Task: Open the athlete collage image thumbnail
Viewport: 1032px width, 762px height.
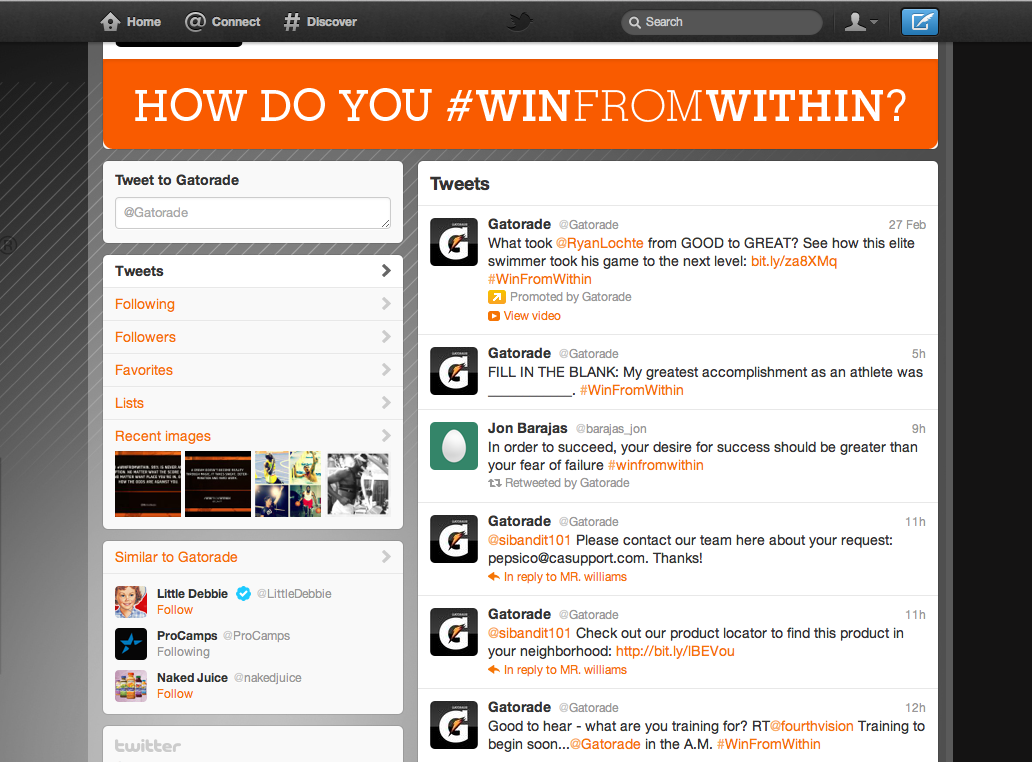Action: [x=288, y=484]
